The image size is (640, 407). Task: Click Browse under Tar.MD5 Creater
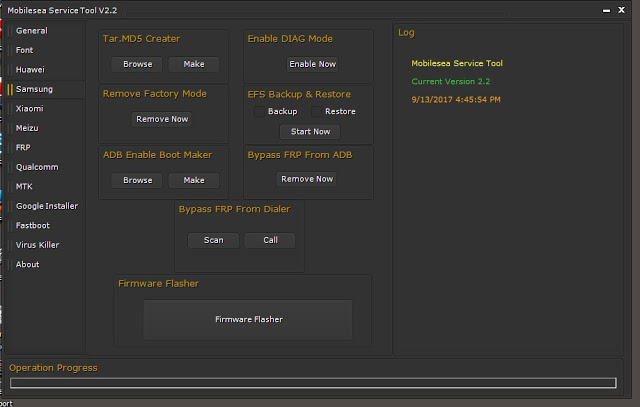pyautogui.click(x=137, y=64)
